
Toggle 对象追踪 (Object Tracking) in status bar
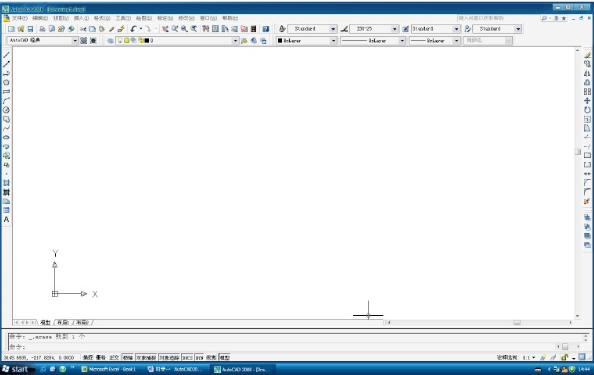[169, 357]
